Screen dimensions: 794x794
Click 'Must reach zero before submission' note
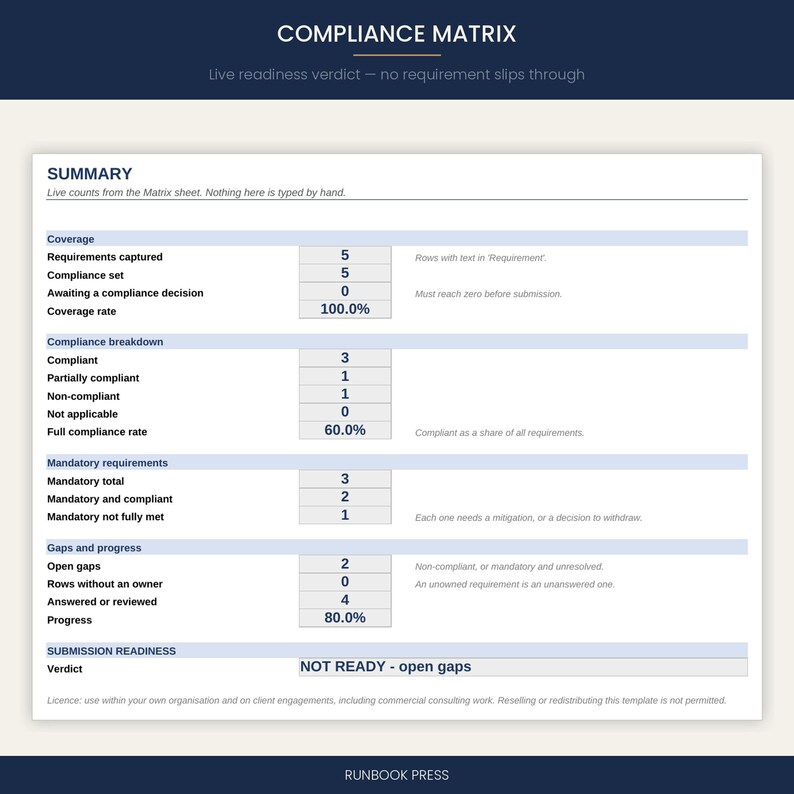coord(488,294)
